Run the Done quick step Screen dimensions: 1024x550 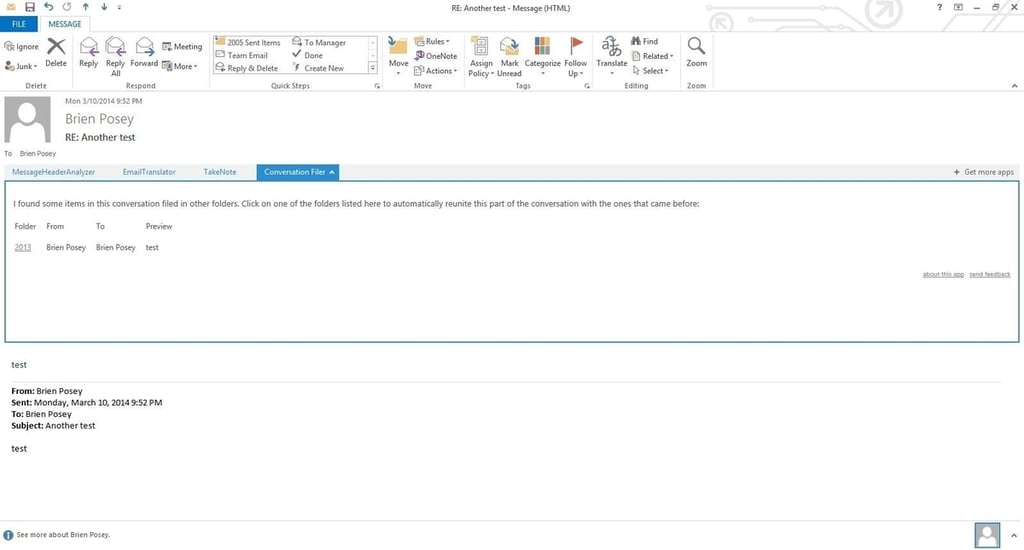click(x=308, y=55)
